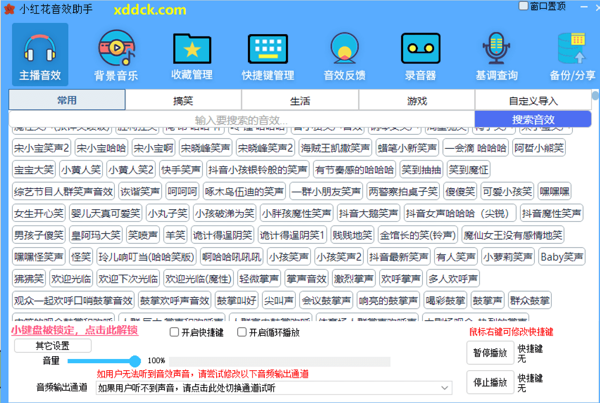
Task: Open the 音效反馈 icon
Action: click(343, 52)
